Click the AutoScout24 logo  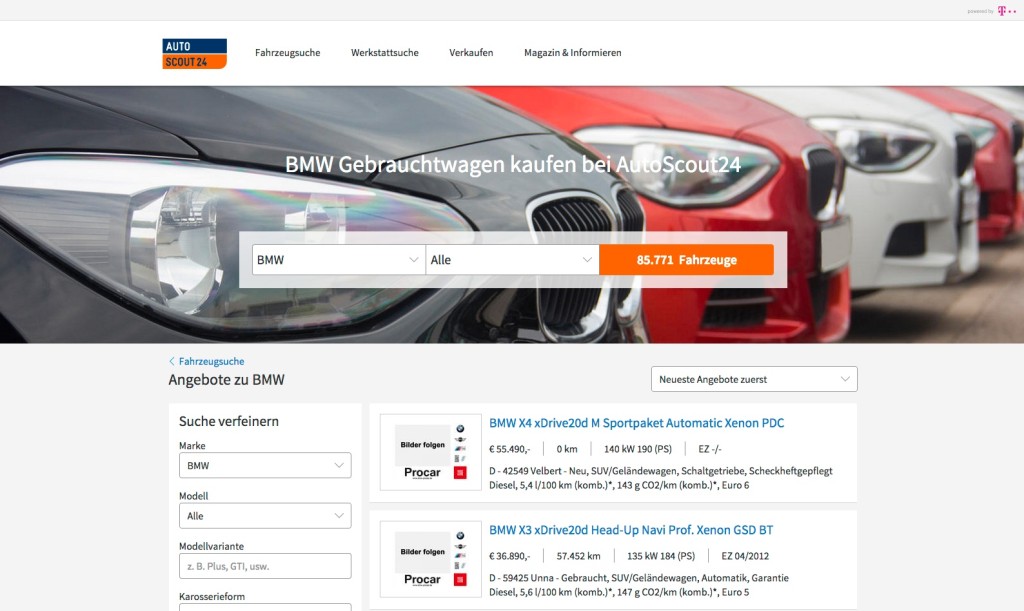click(195, 54)
